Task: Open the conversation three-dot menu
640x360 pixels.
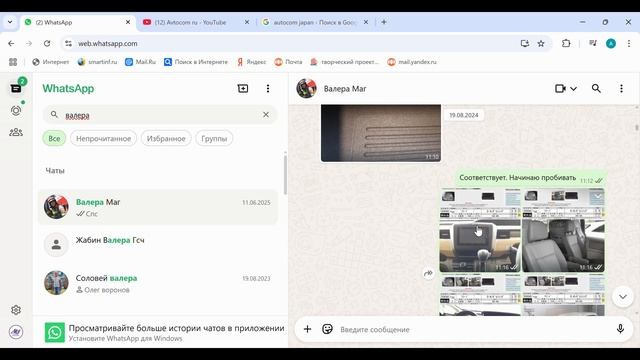Action: pos(621,88)
